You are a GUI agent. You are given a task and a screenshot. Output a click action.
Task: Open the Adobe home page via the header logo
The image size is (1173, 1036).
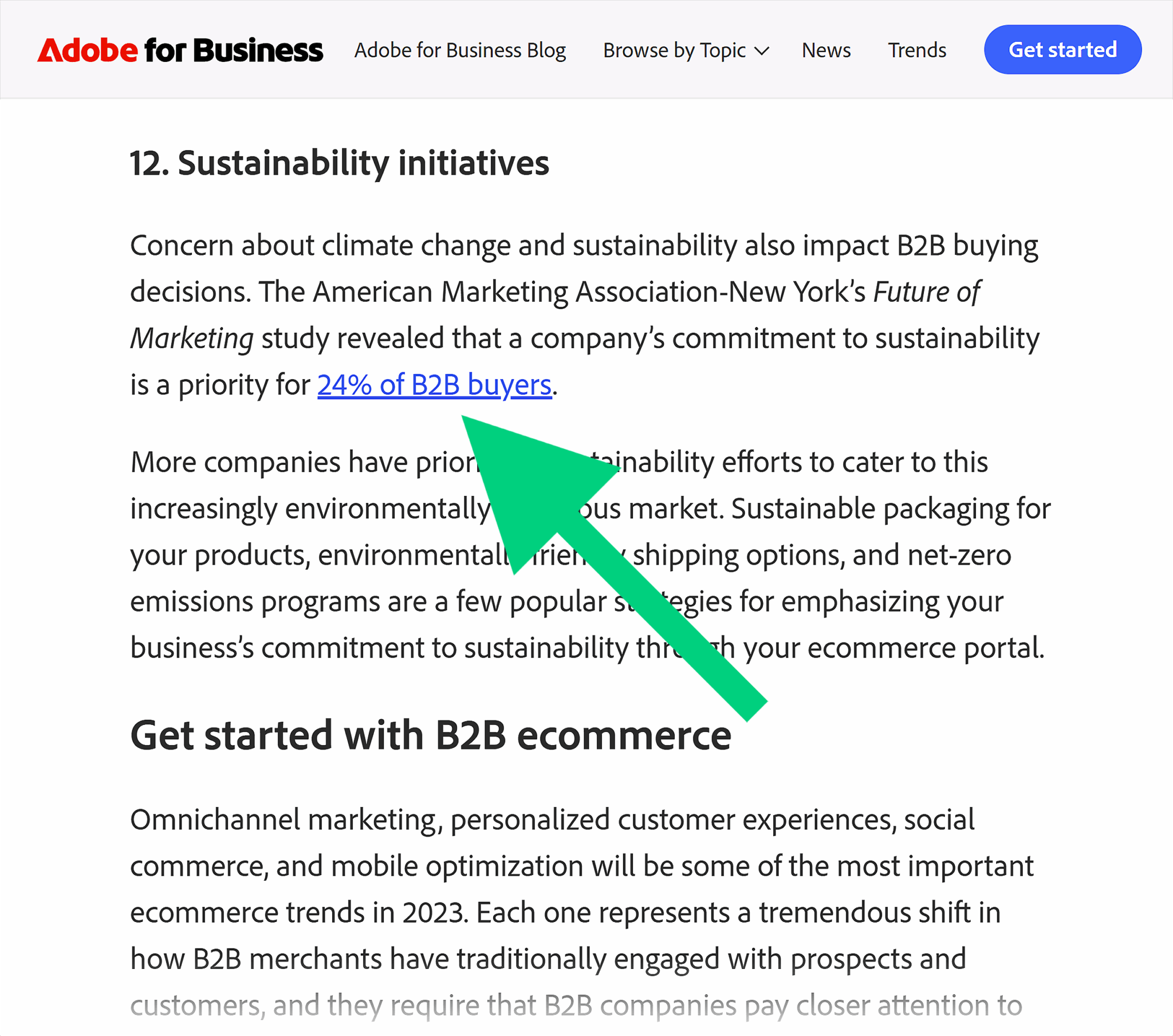click(x=180, y=50)
